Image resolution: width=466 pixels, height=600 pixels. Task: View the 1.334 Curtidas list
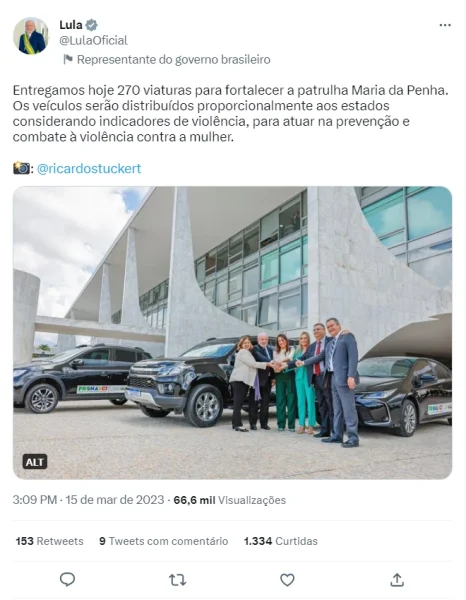pos(280,541)
